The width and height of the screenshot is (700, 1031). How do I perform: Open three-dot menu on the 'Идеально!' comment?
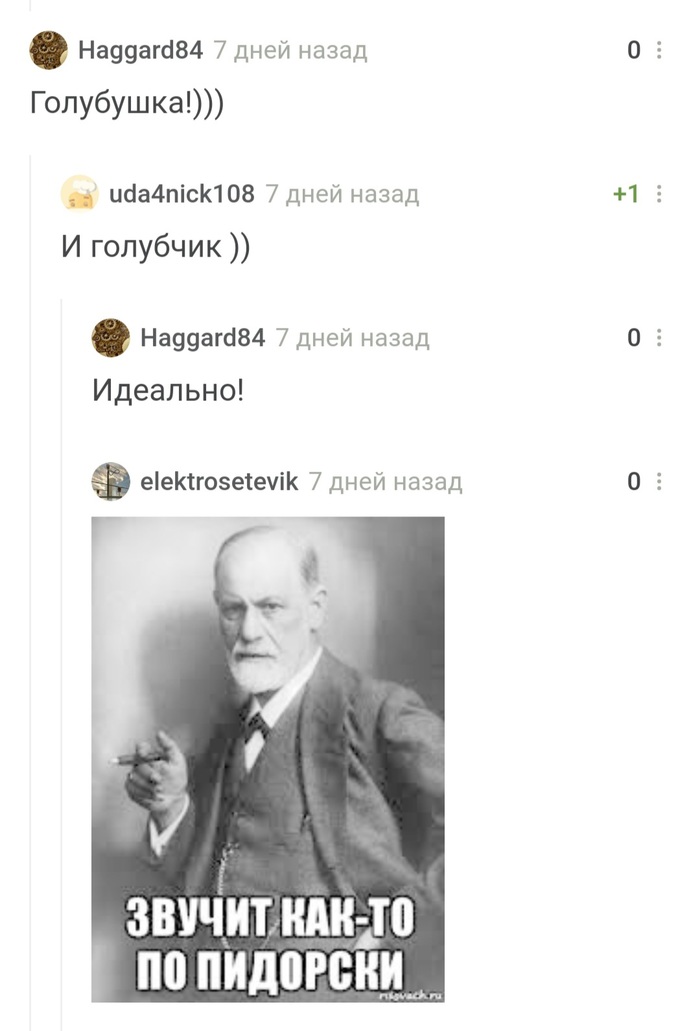[659, 338]
